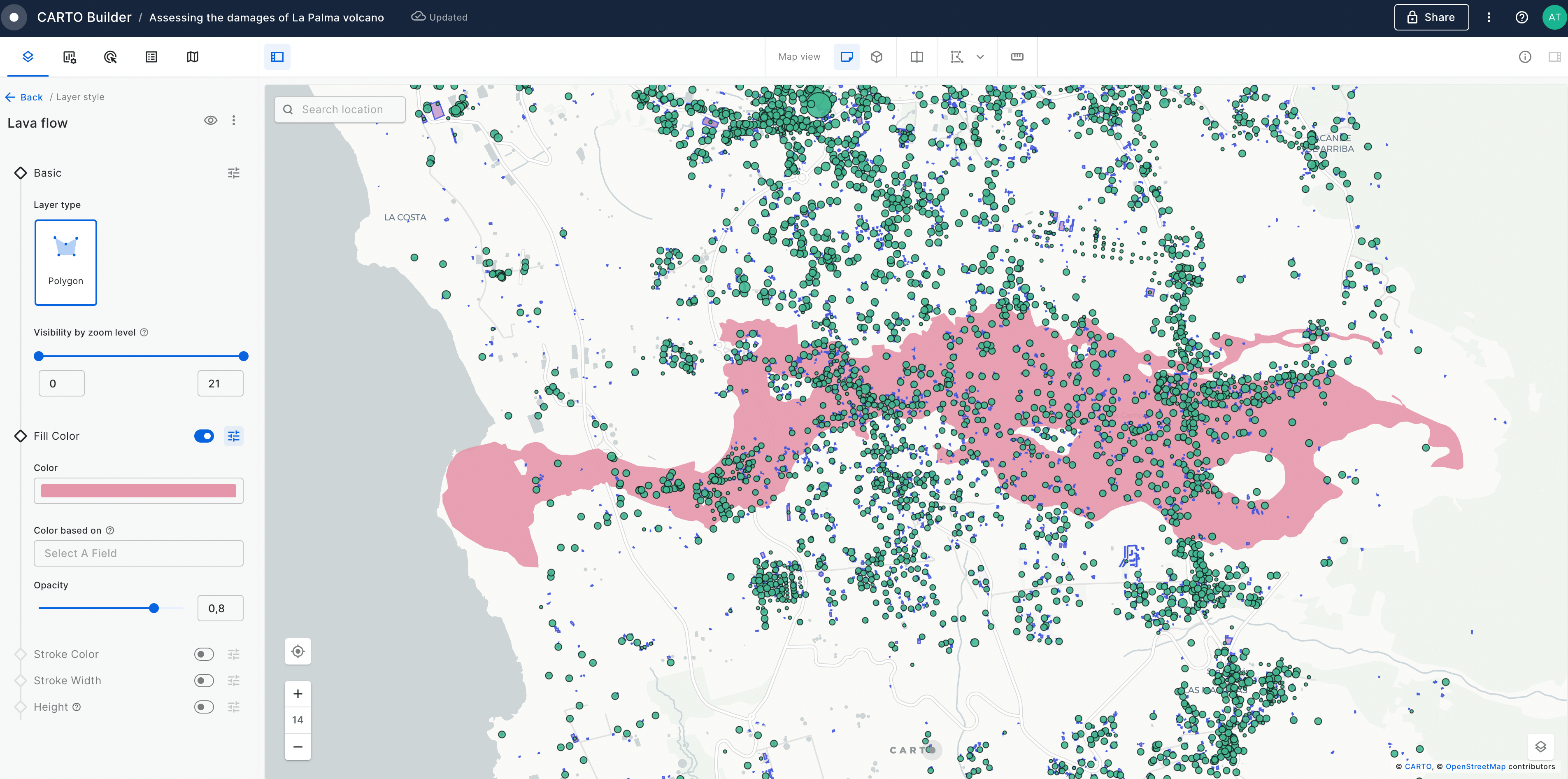Viewport: 1568px width, 779px height.
Task: Open the Interactions tab icon
Action: point(110,57)
